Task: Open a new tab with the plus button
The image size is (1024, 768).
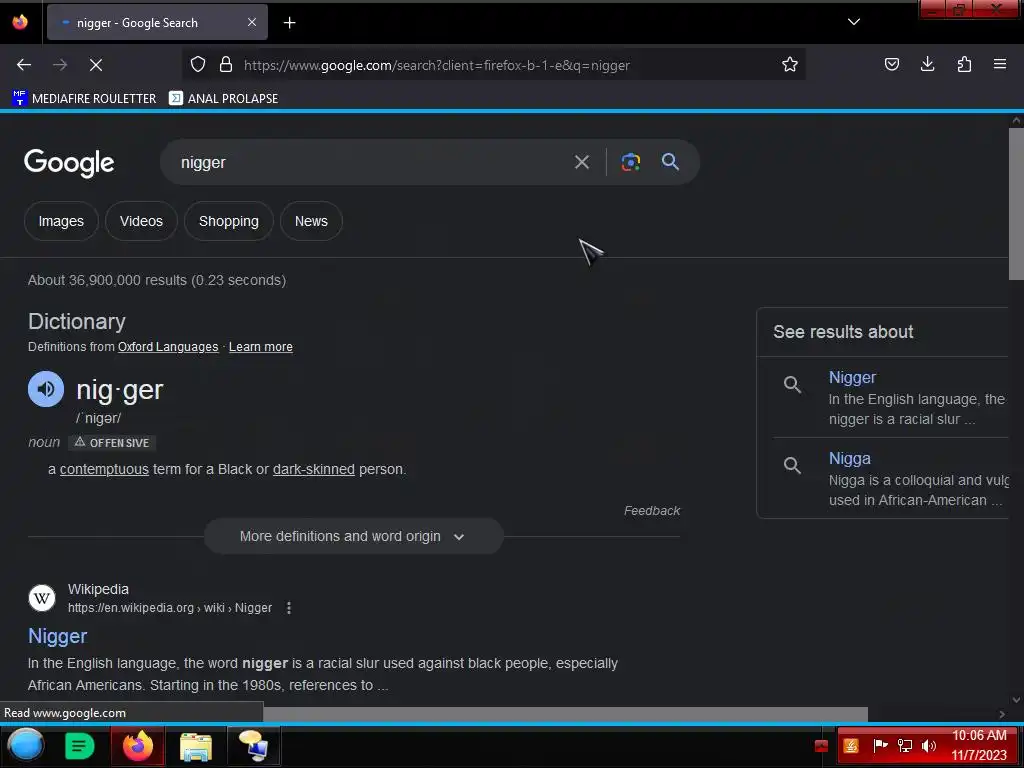Action: pos(289,23)
